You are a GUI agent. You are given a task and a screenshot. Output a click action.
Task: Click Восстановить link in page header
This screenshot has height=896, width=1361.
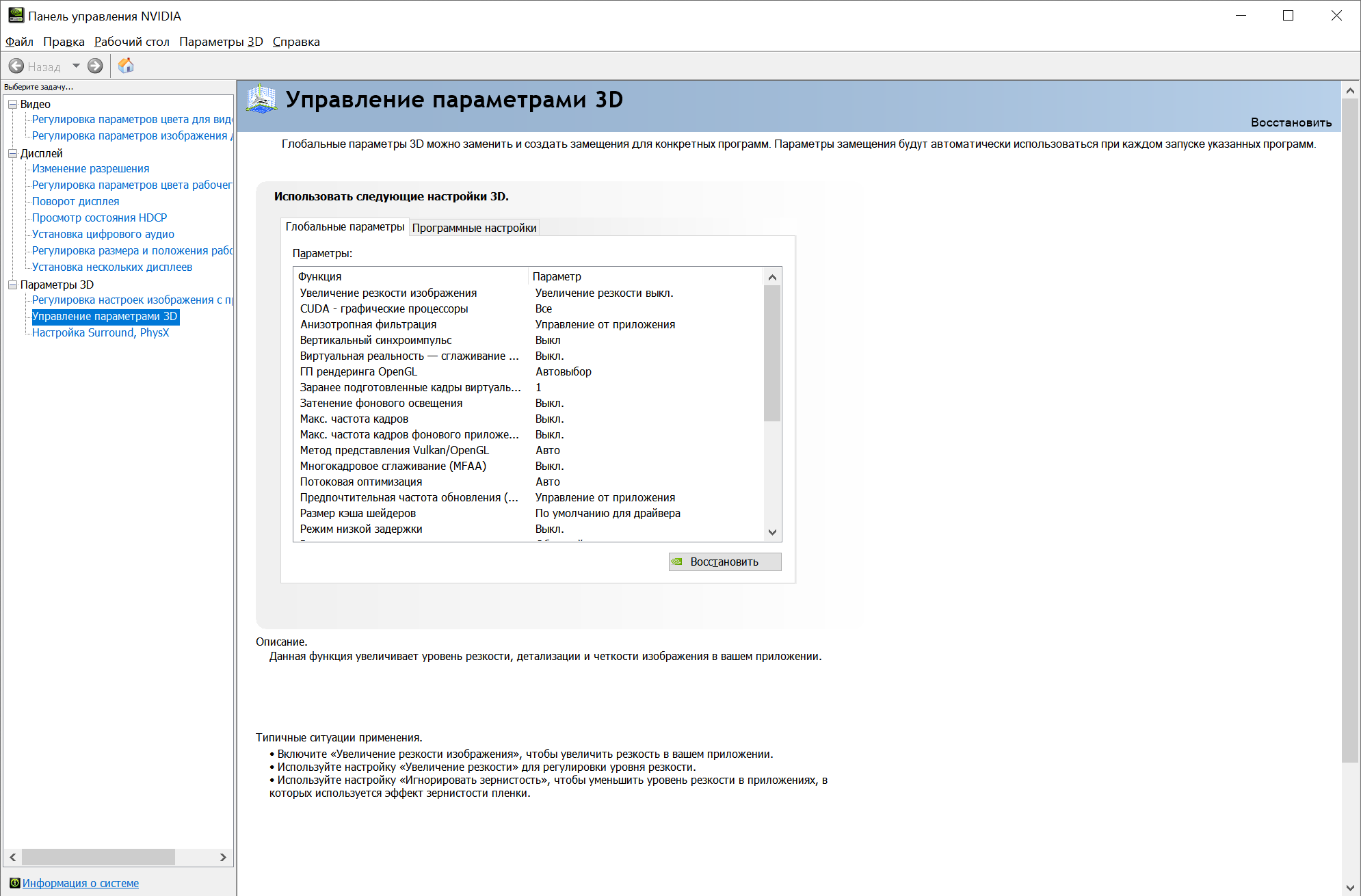tap(1291, 122)
